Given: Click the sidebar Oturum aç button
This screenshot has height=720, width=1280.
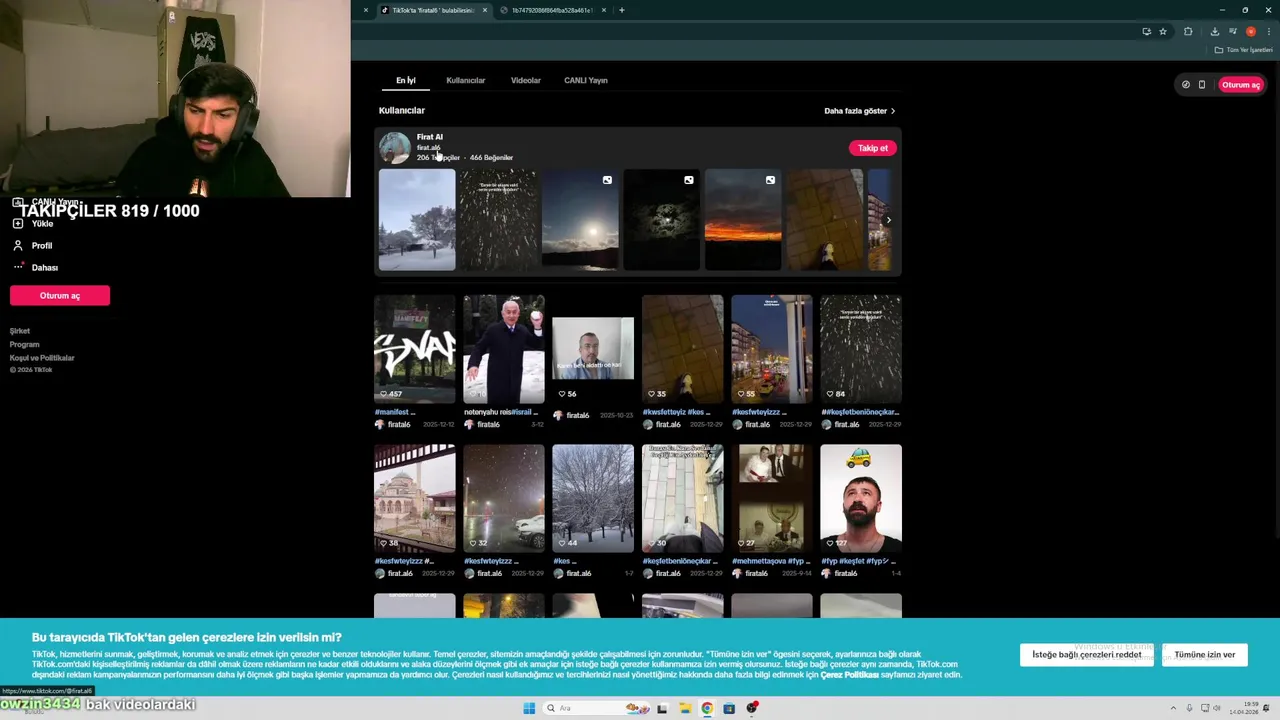Looking at the screenshot, I should pos(60,295).
